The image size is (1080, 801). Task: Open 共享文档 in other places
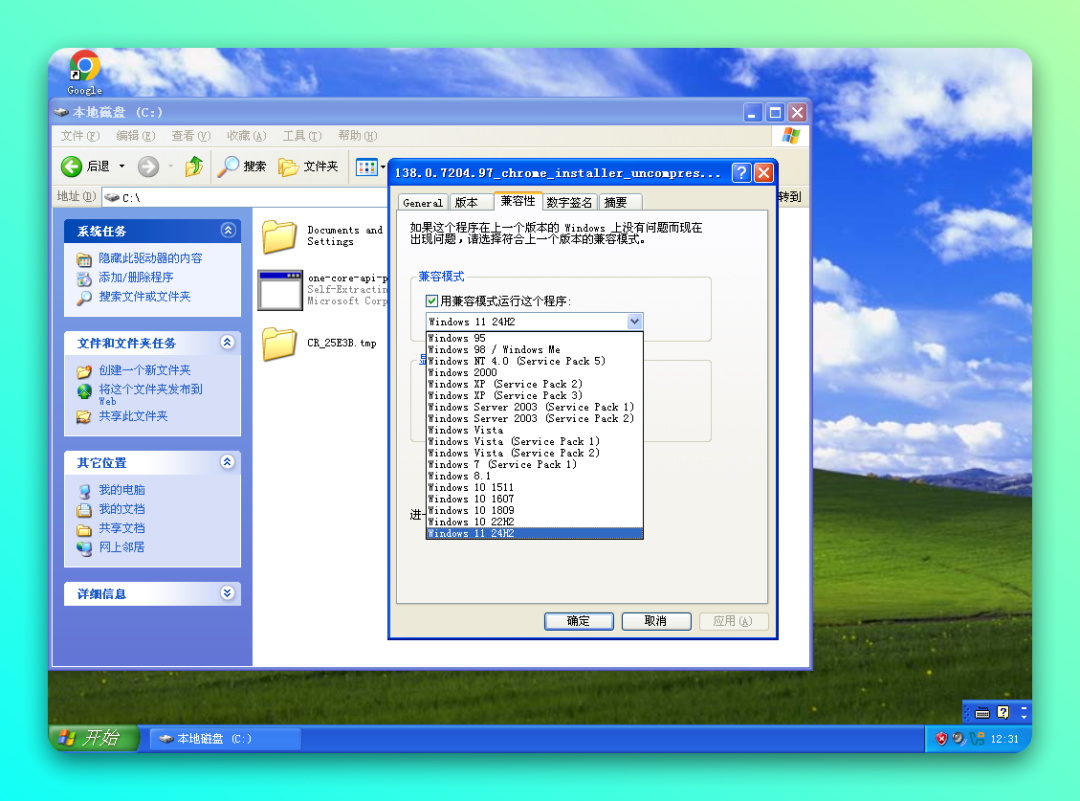tap(121, 528)
